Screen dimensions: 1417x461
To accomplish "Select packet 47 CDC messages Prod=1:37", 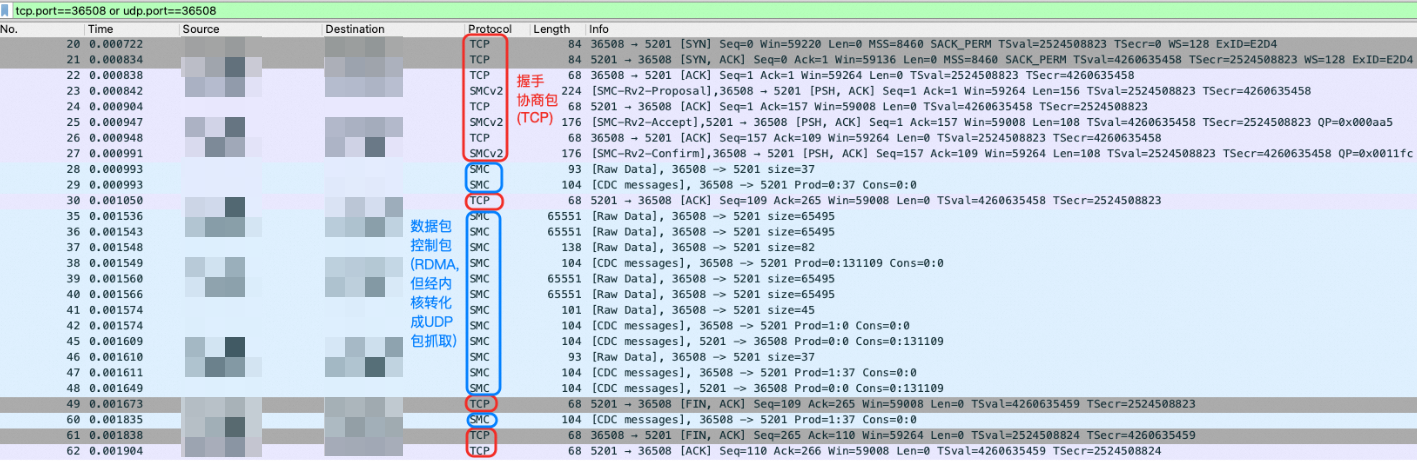I will [x=708, y=372].
